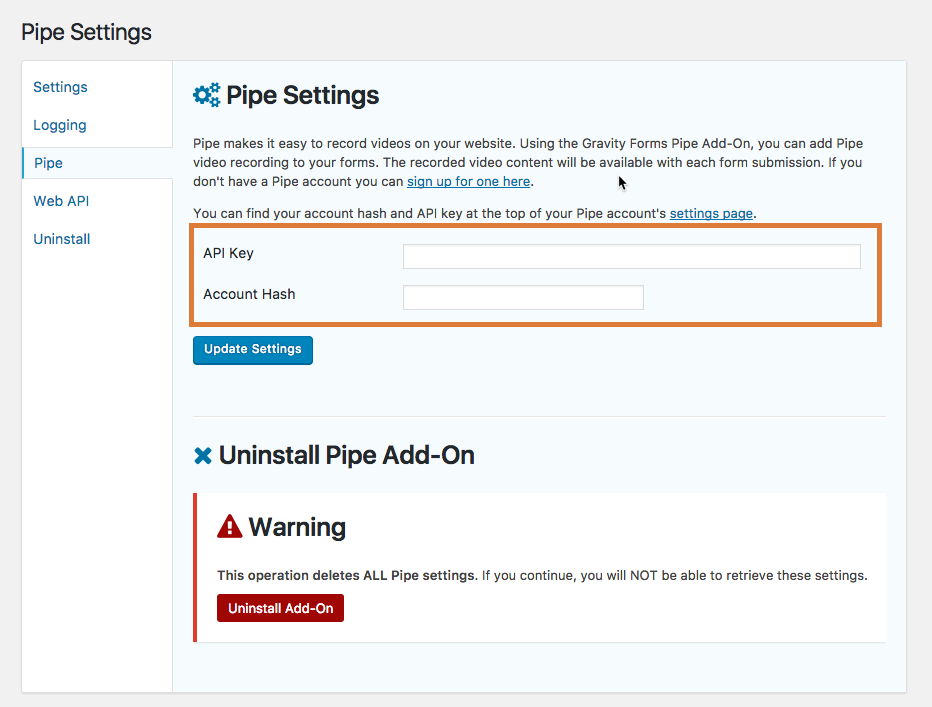Click the blue X icon beside Uninstall heading
The height and width of the screenshot is (707, 932).
[x=203, y=456]
